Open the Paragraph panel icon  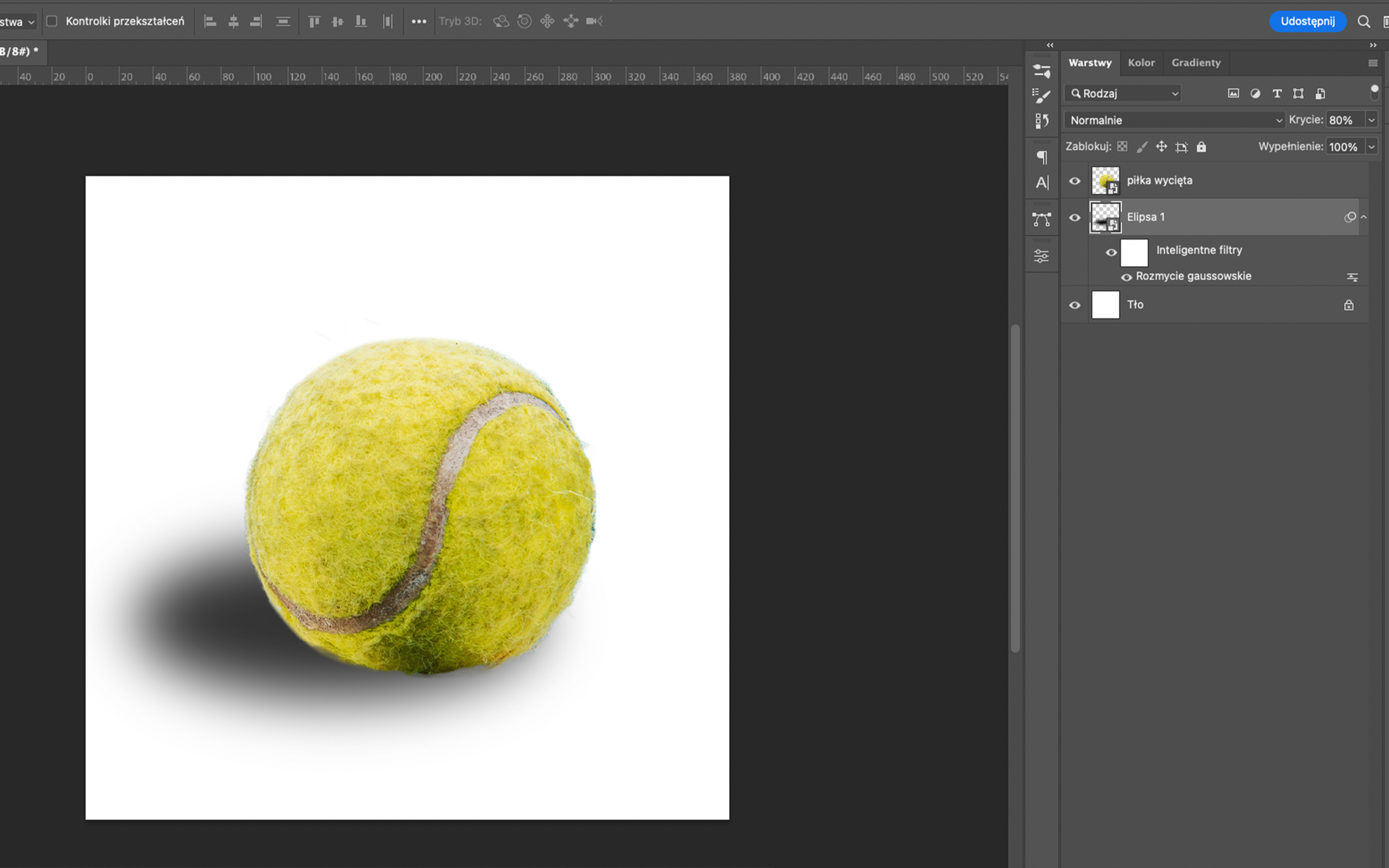pos(1042,157)
